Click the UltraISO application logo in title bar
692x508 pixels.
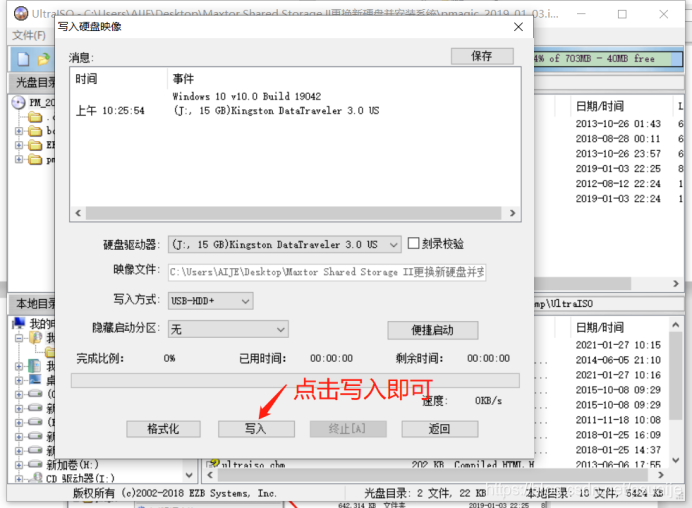pyautogui.click(x=21, y=14)
